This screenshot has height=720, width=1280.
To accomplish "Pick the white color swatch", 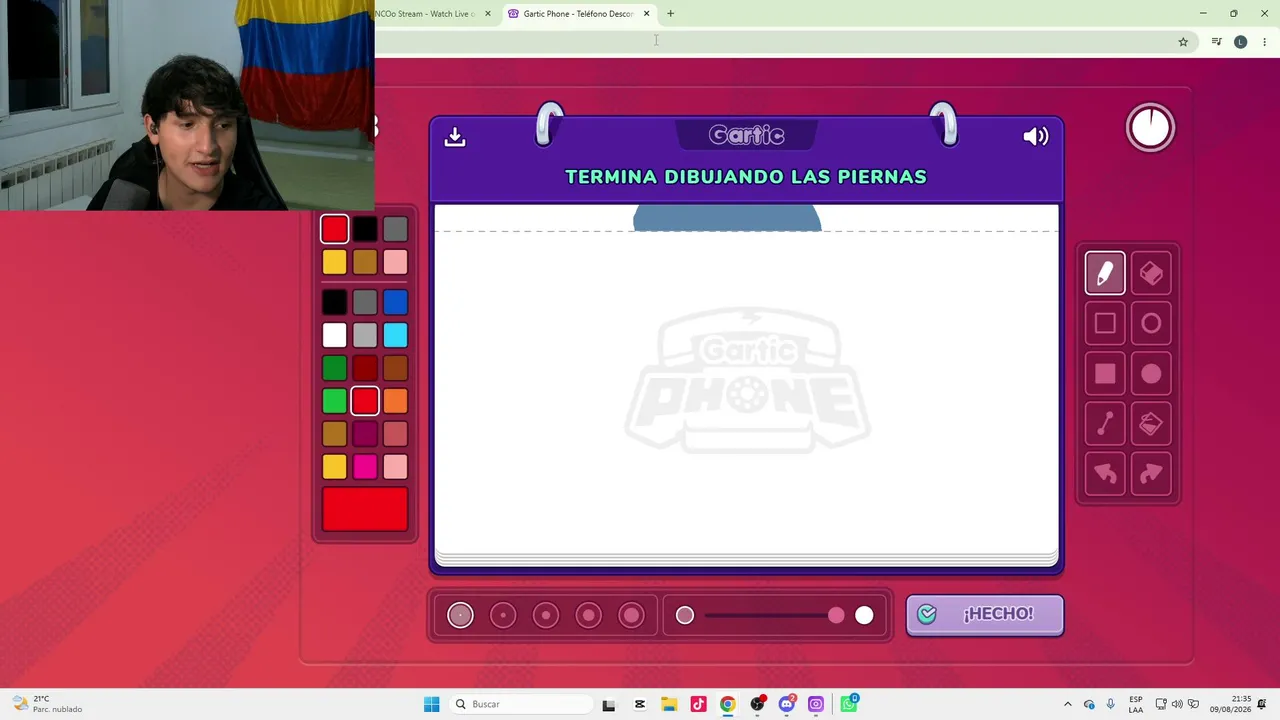I will [335, 335].
